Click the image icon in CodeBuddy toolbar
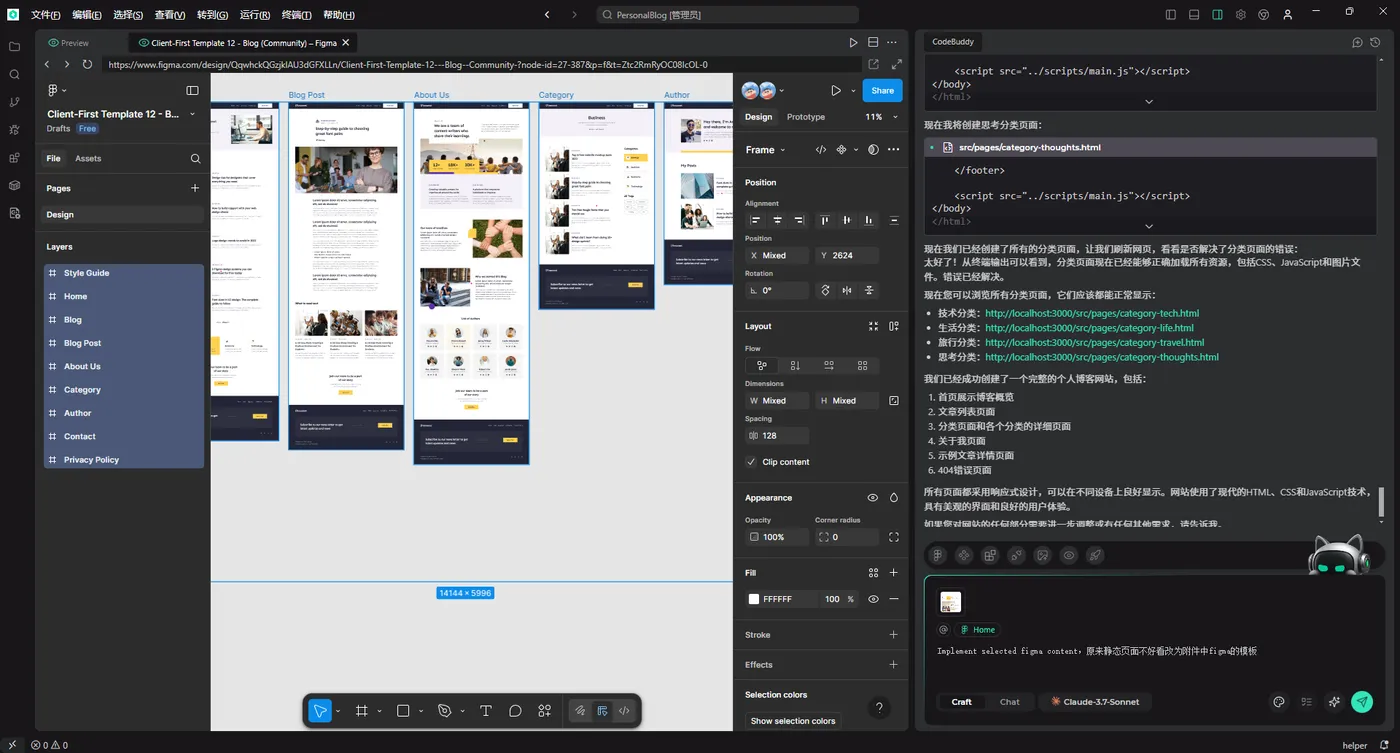The image size is (1400, 753). [1043, 555]
